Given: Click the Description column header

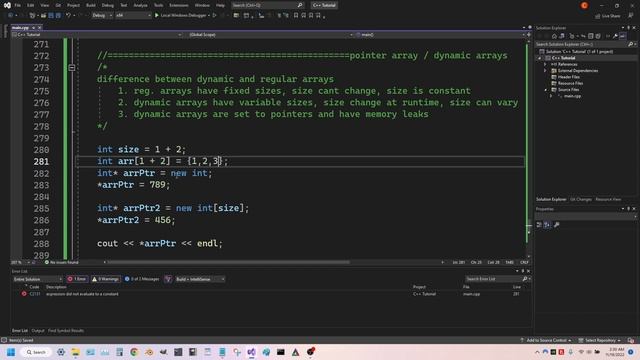Looking at the screenshot, I should (x=56, y=287).
